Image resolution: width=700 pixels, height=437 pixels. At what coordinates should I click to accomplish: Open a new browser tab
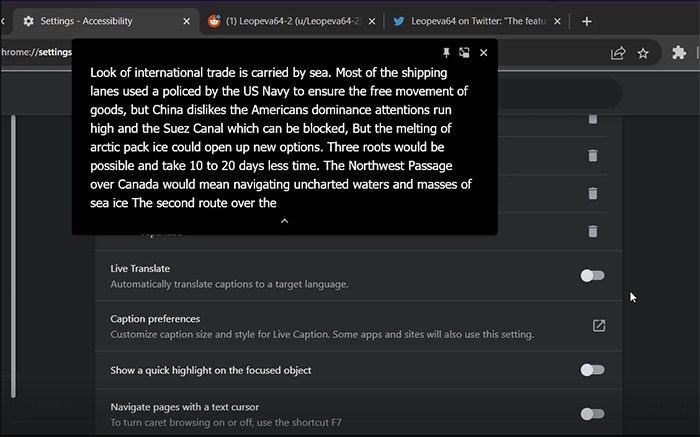(x=587, y=21)
